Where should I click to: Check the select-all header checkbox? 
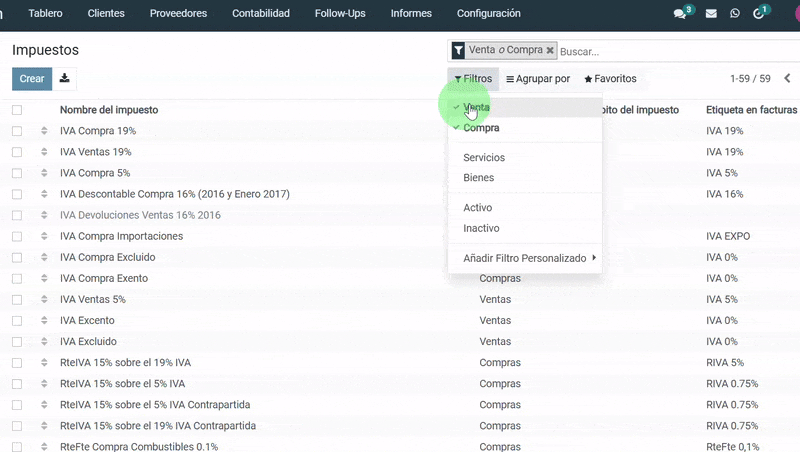[x=17, y=110]
